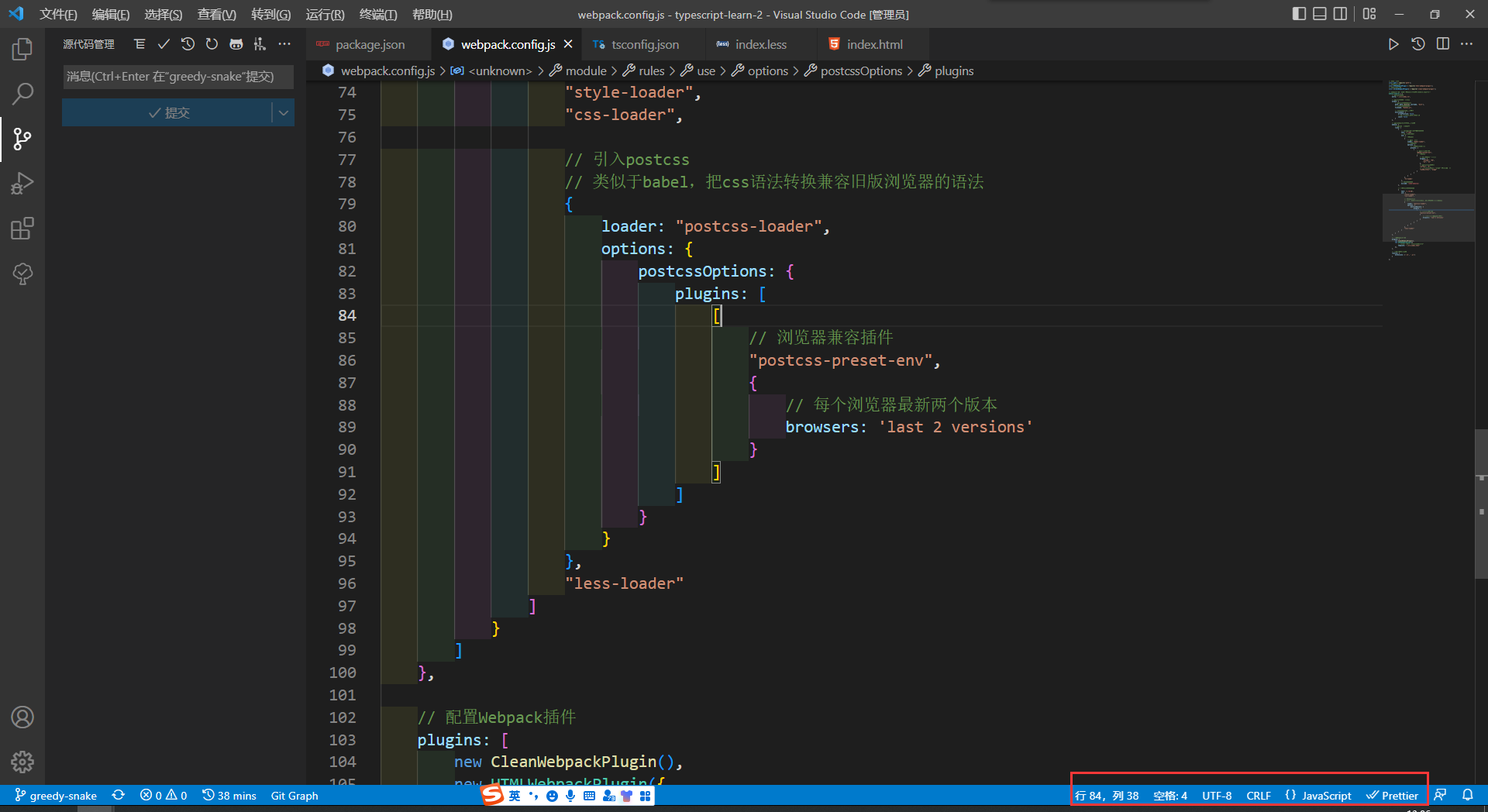Select the Source Control activity icon
Viewport: 1488px width, 812px height.
[22, 139]
